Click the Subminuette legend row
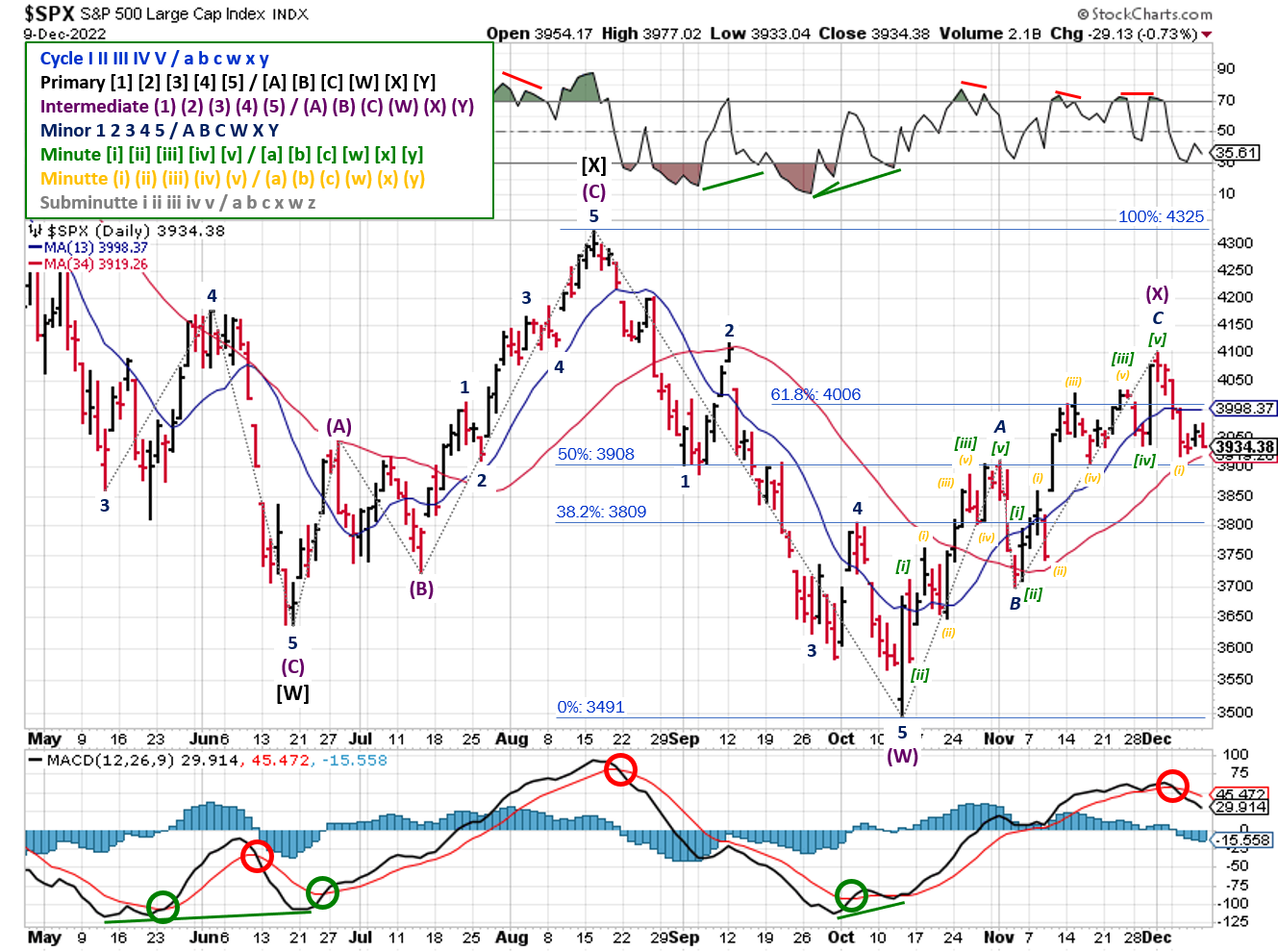Viewport: 1278px width, 952px height. (178, 202)
